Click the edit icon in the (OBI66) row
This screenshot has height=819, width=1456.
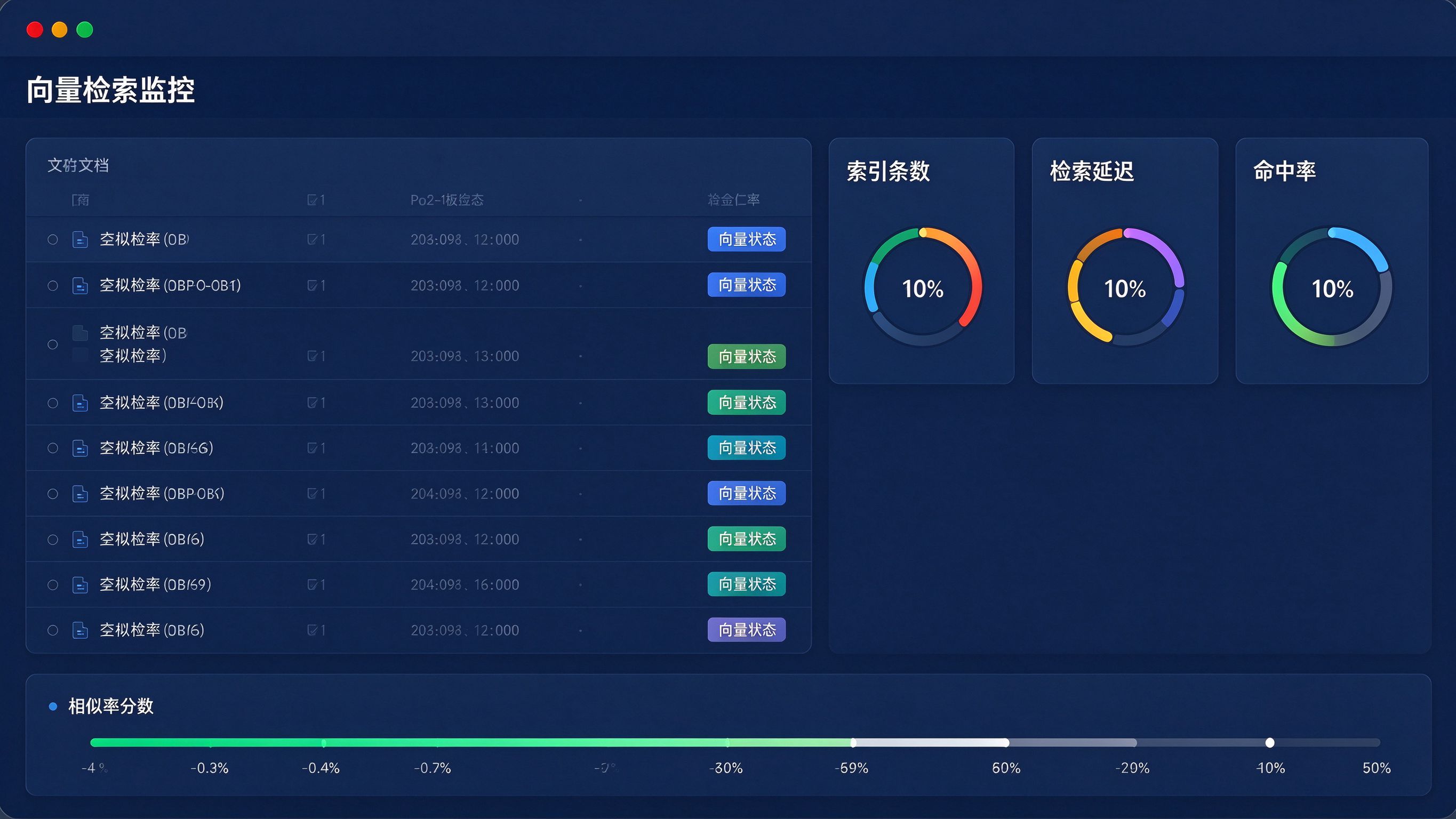tap(312, 448)
